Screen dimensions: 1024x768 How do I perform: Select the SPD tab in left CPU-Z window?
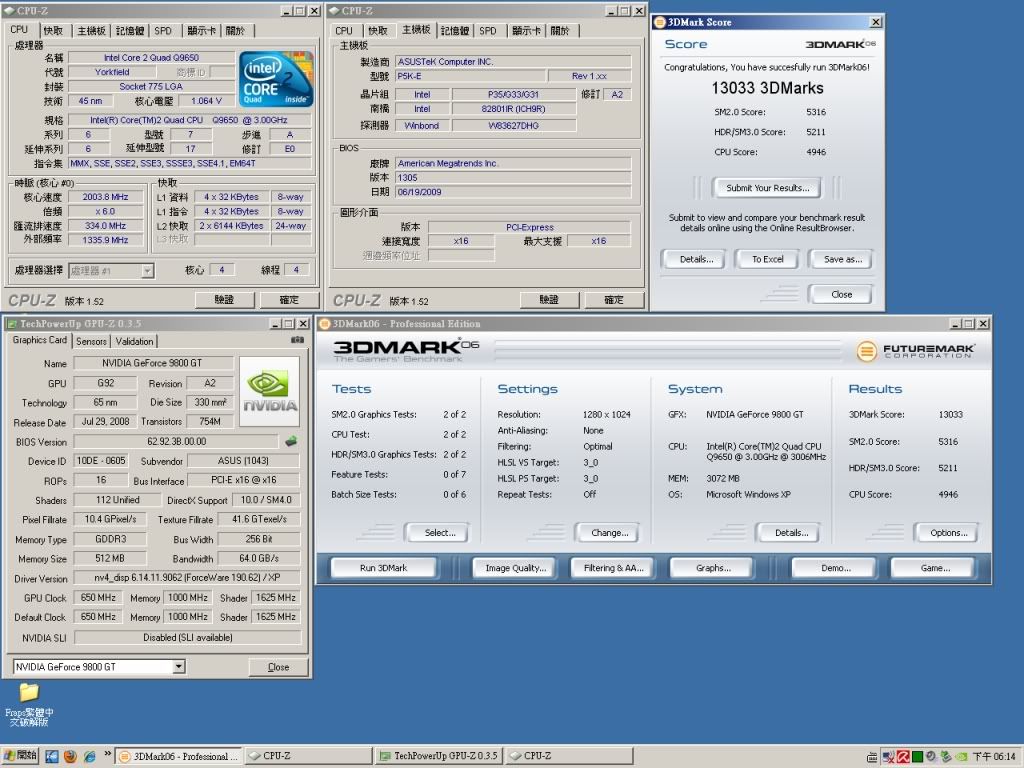163,31
